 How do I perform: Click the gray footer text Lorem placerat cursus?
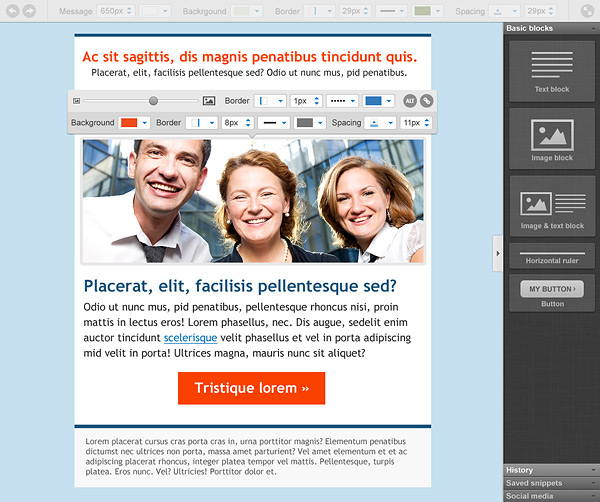coord(246,456)
